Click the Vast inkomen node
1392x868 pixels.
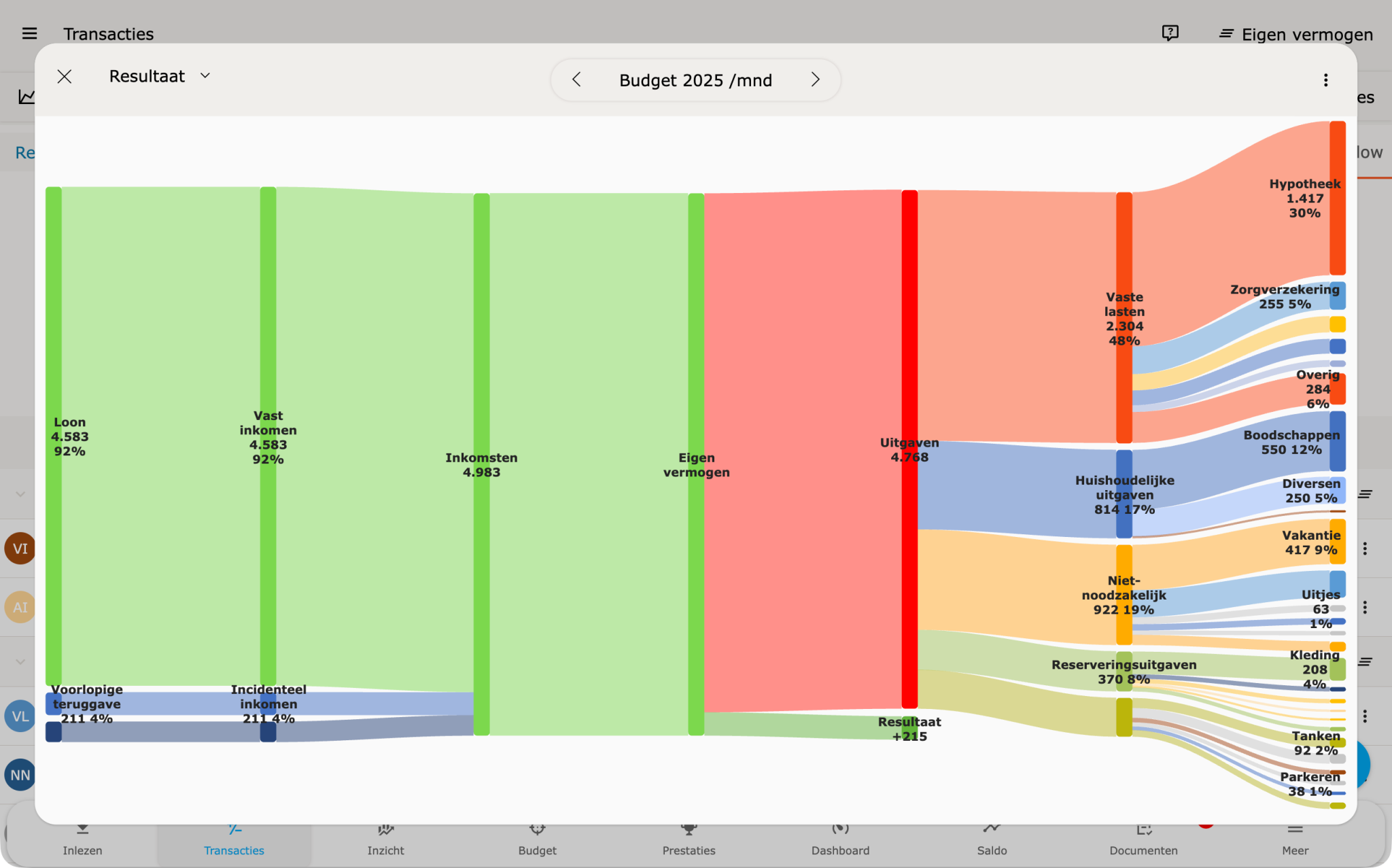pos(268,436)
